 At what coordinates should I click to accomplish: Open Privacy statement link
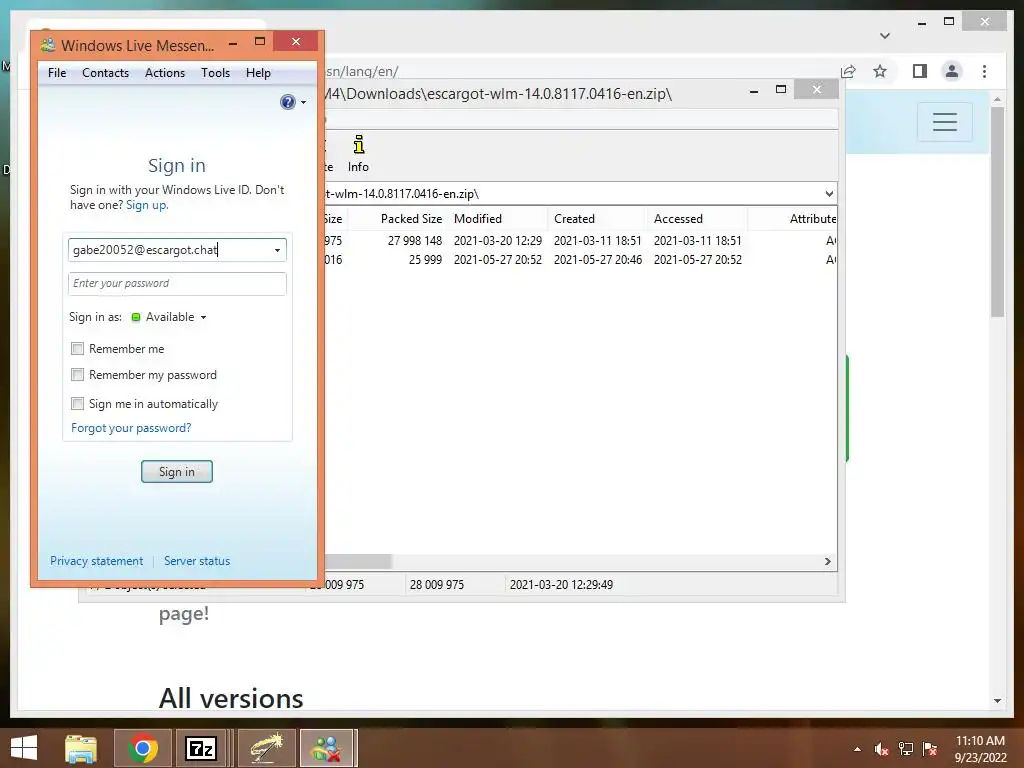click(x=97, y=561)
